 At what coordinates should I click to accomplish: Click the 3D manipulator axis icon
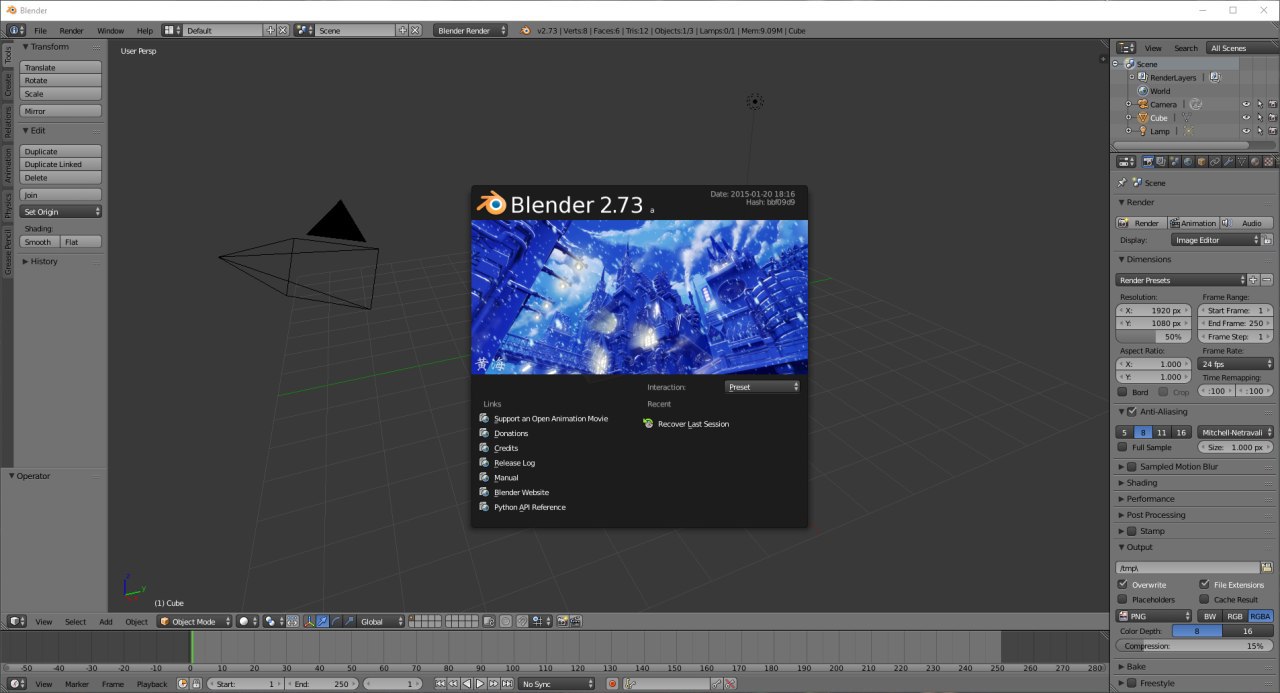coord(309,621)
